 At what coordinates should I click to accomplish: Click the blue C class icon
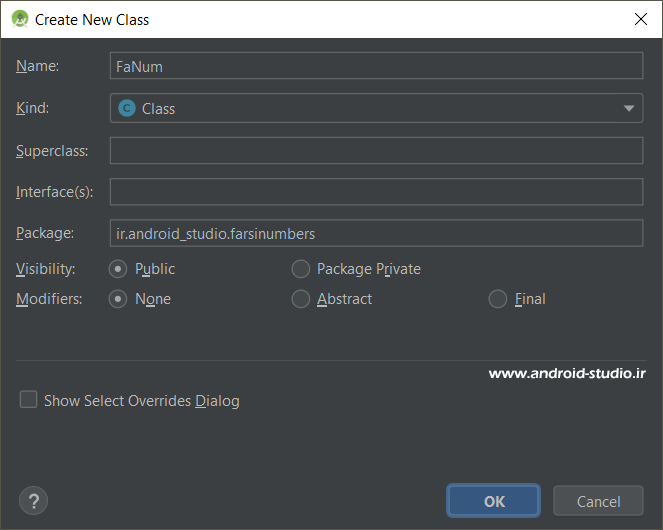(x=127, y=108)
